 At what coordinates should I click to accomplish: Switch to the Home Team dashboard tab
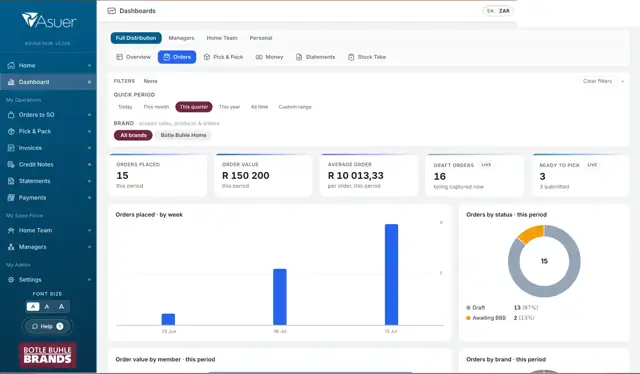(222, 38)
